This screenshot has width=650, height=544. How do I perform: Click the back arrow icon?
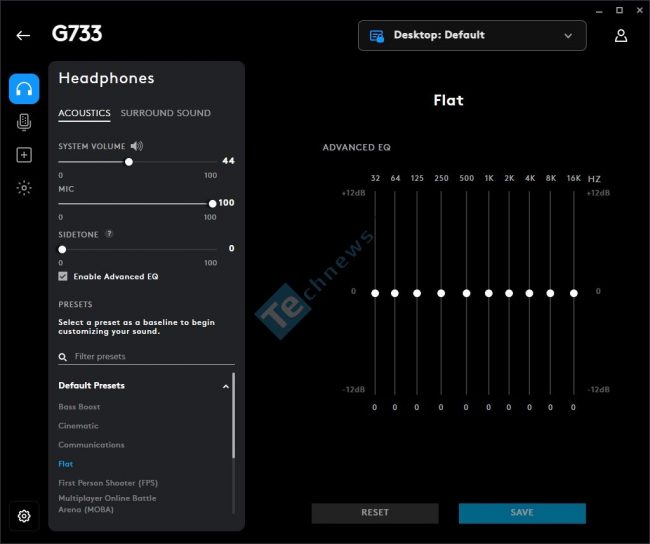coord(23,36)
